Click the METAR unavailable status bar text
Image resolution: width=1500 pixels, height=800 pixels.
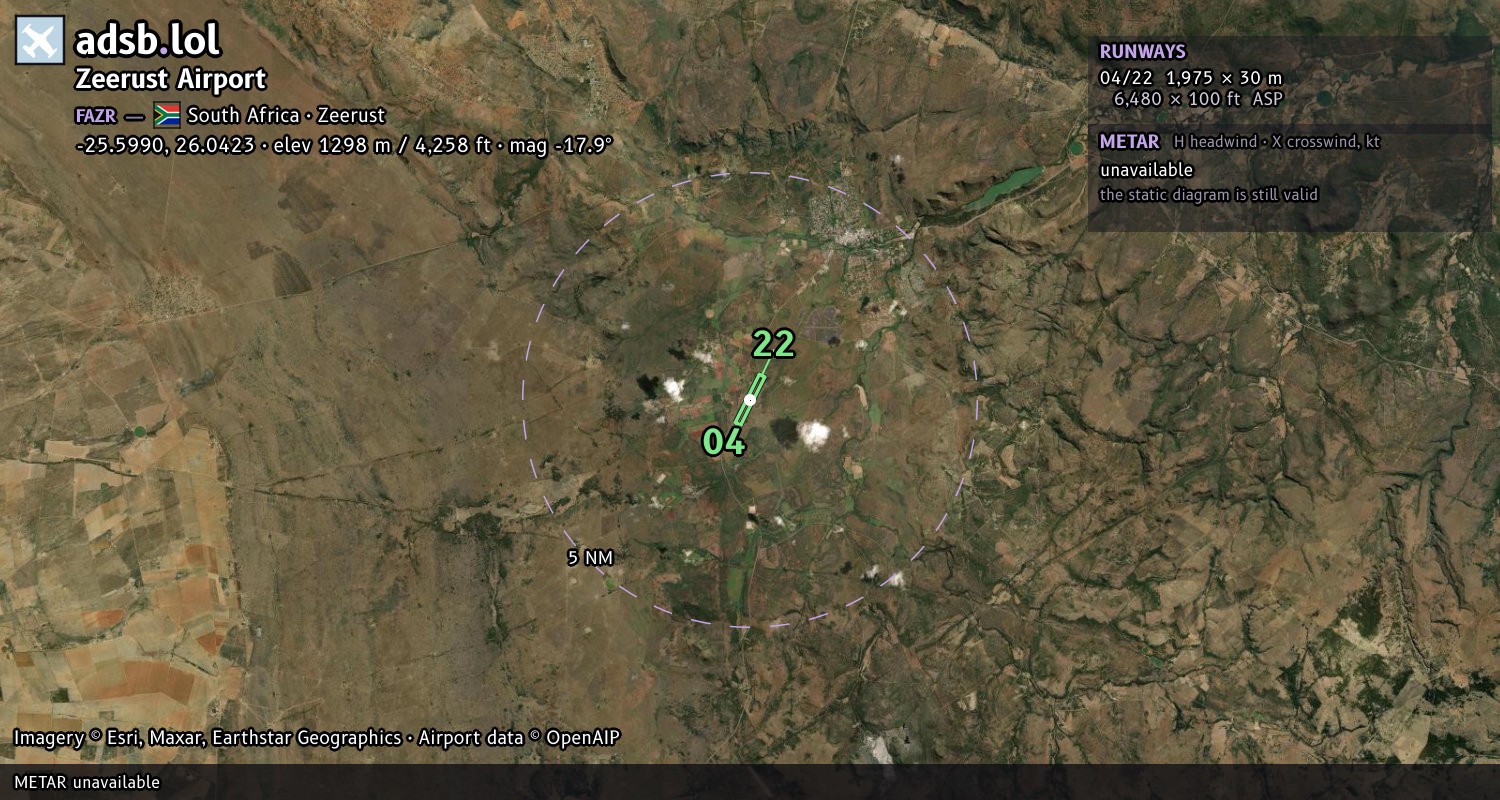(x=87, y=782)
